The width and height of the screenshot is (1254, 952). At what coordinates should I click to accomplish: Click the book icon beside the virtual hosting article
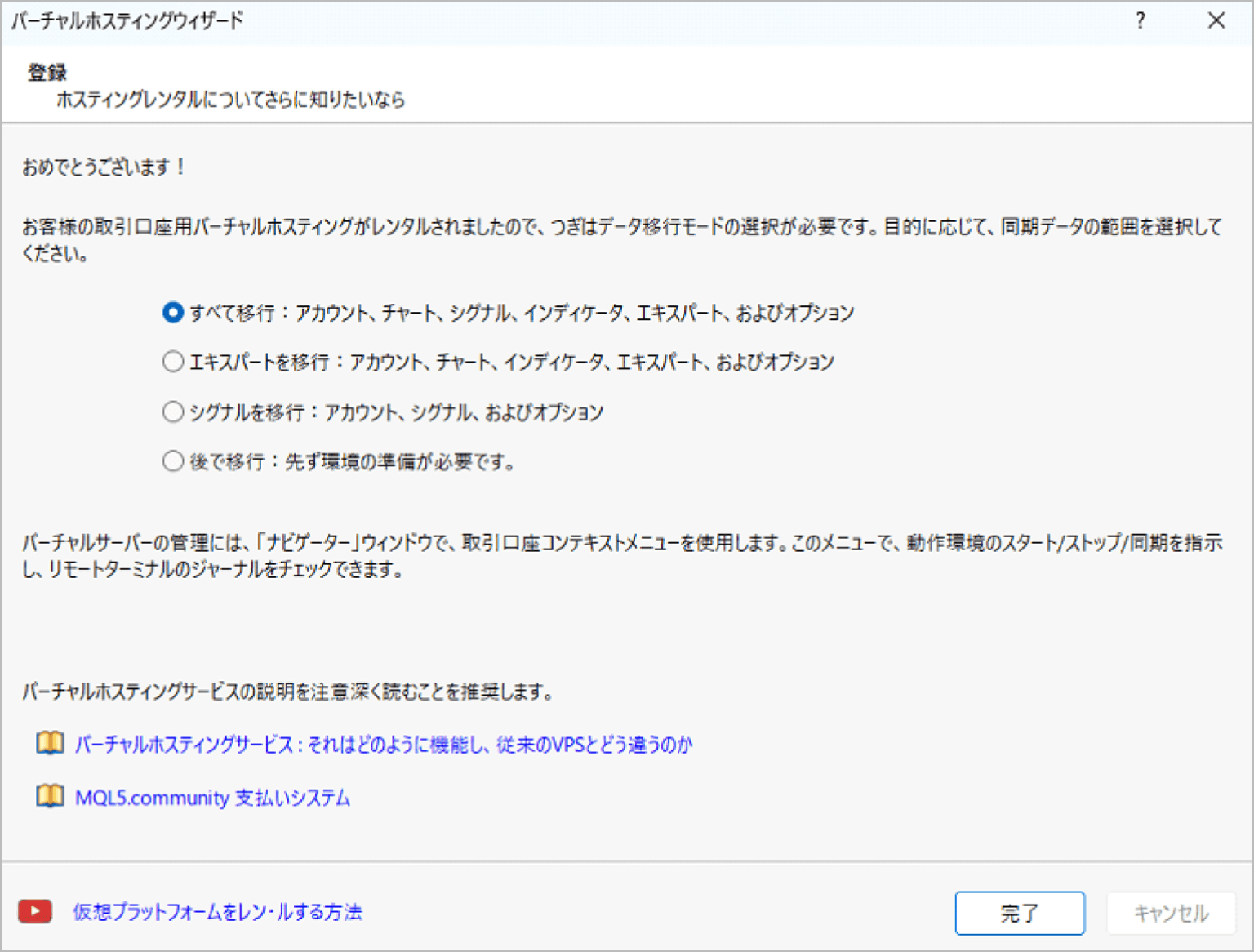(49, 743)
